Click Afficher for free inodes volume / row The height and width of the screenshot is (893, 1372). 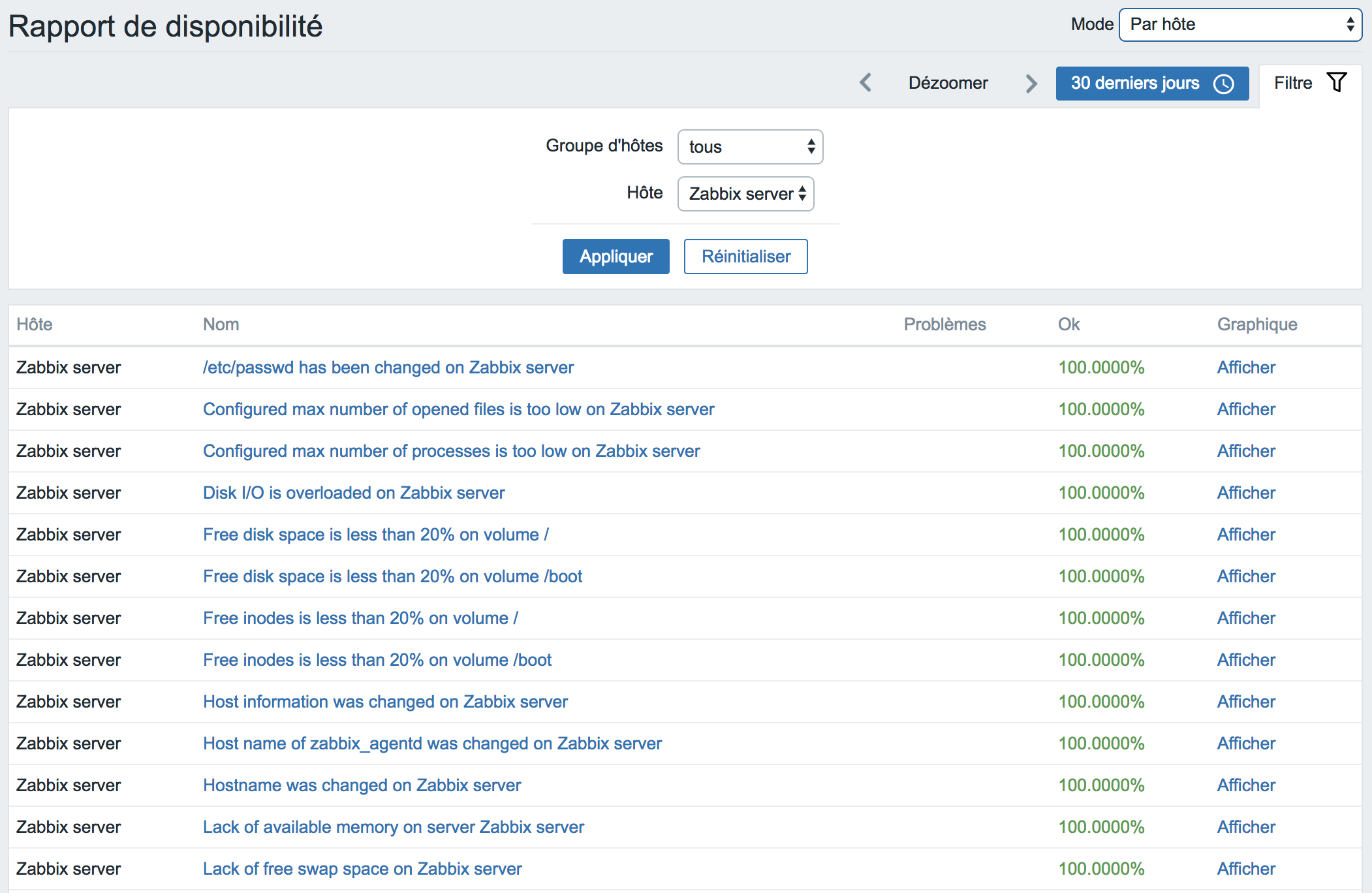click(x=1246, y=618)
